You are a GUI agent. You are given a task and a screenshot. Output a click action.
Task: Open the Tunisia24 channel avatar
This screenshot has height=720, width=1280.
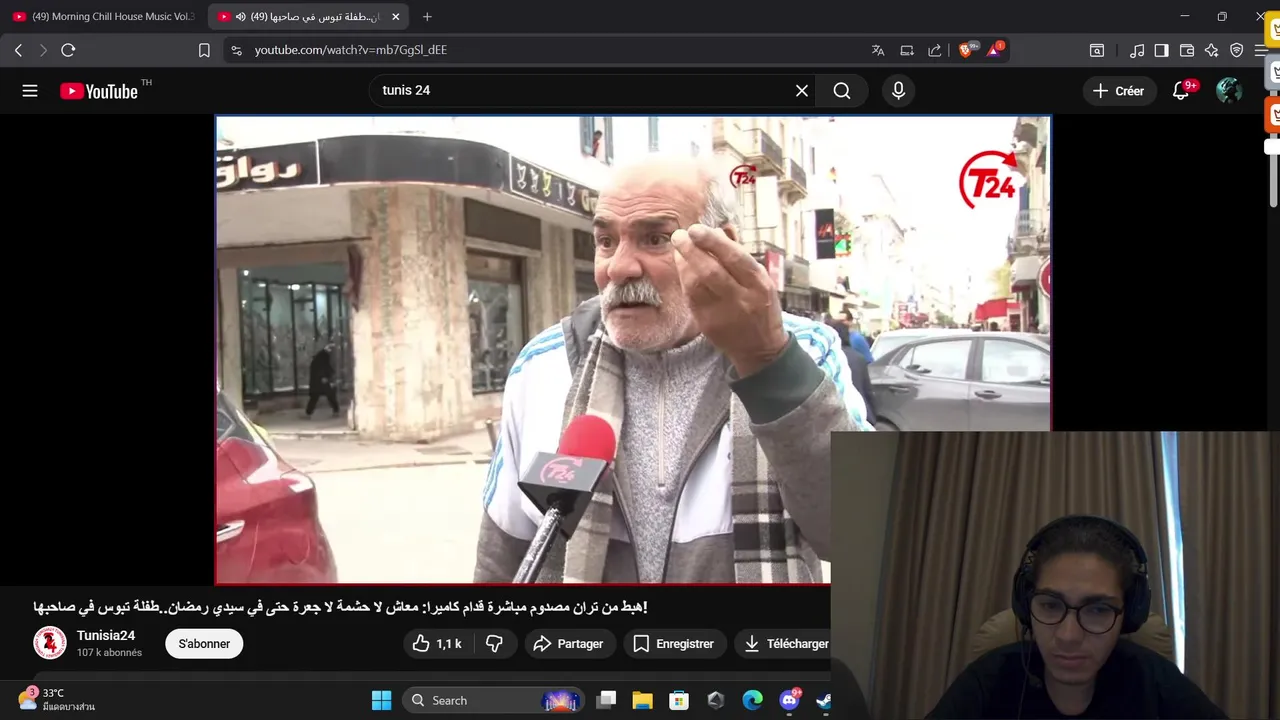point(50,643)
